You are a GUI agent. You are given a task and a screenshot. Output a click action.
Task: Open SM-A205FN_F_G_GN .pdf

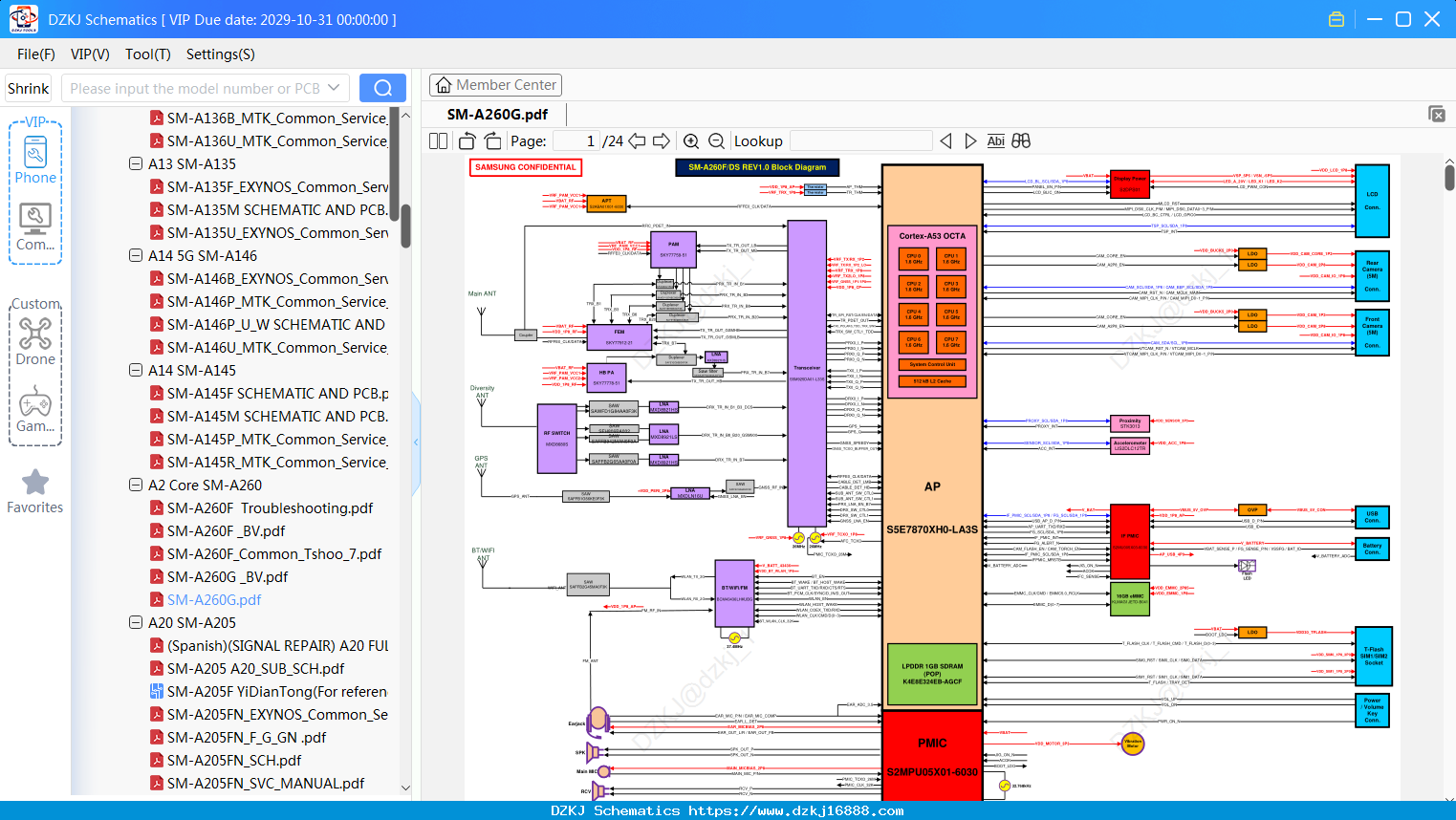pyautogui.click(x=247, y=737)
